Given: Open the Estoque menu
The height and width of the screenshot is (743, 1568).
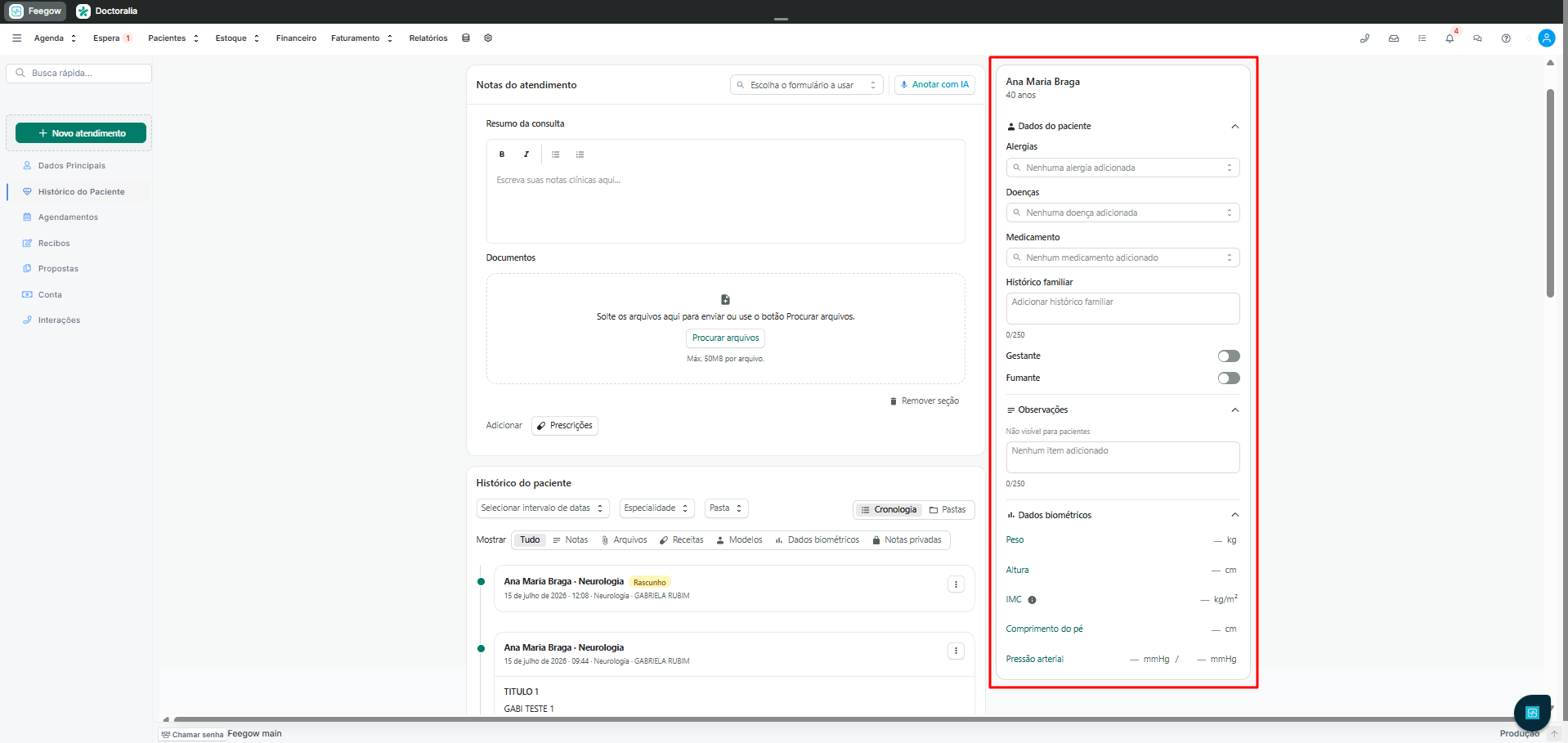Looking at the screenshot, I should (237, 38).
